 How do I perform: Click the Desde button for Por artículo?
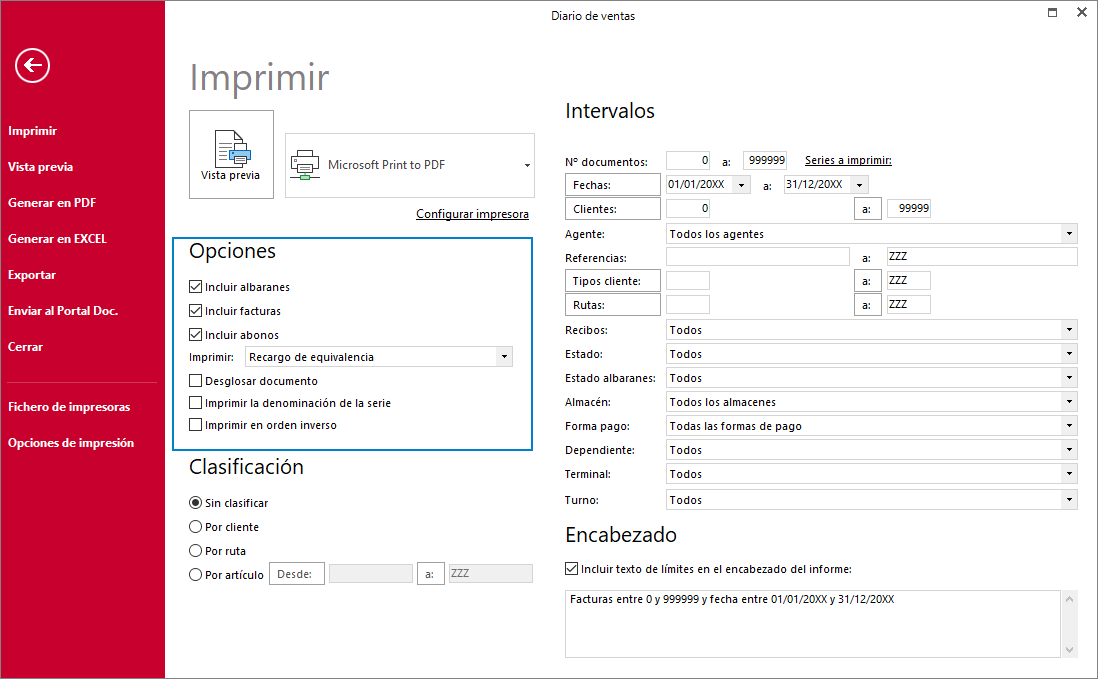point(297,574)
